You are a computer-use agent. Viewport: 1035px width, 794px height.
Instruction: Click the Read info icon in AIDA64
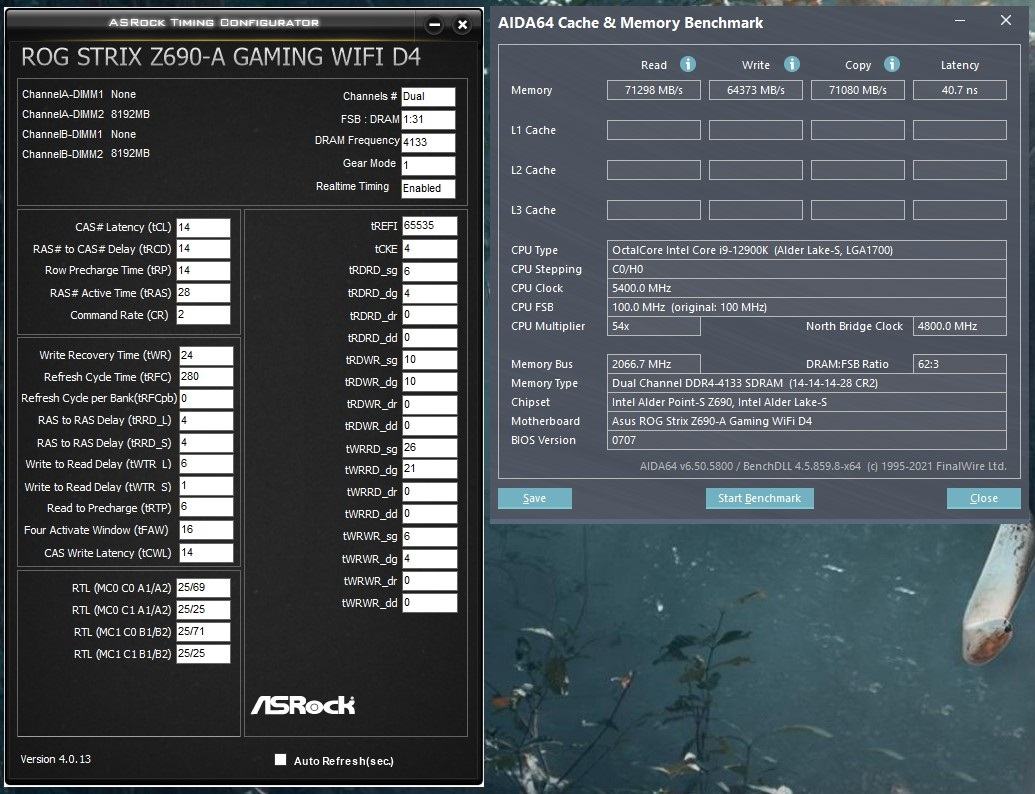click(x=688, y=64)
